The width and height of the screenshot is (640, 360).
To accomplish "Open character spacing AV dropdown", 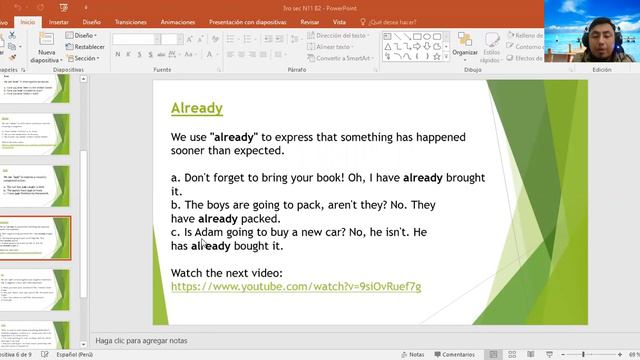I will (173, 54).
